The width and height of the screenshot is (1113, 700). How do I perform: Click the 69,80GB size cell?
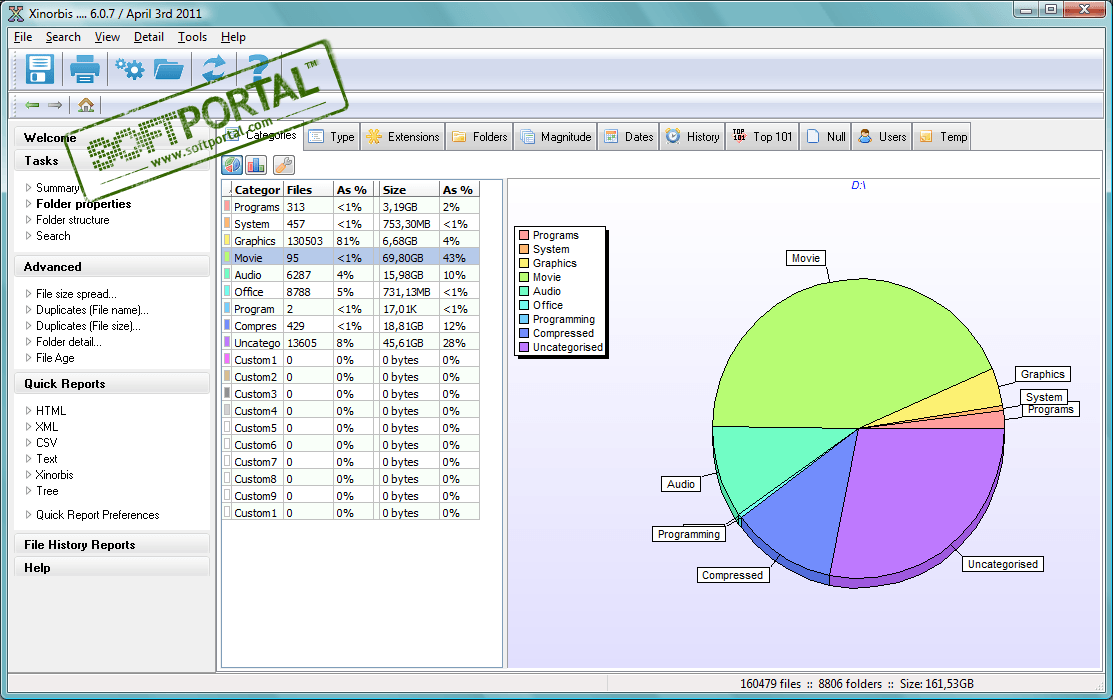(408, 258)
